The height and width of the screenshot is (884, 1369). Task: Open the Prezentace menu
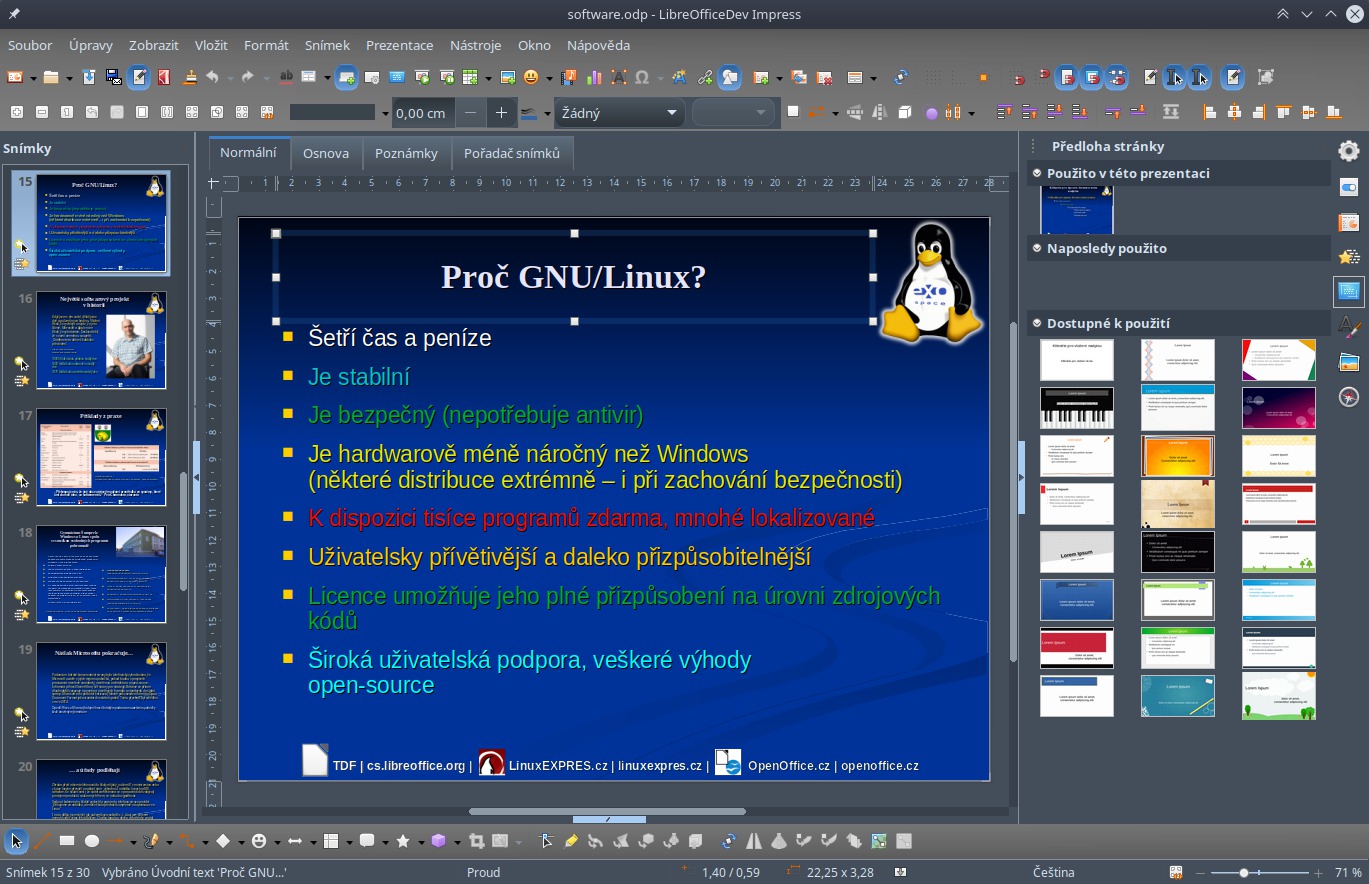point(399,45)
